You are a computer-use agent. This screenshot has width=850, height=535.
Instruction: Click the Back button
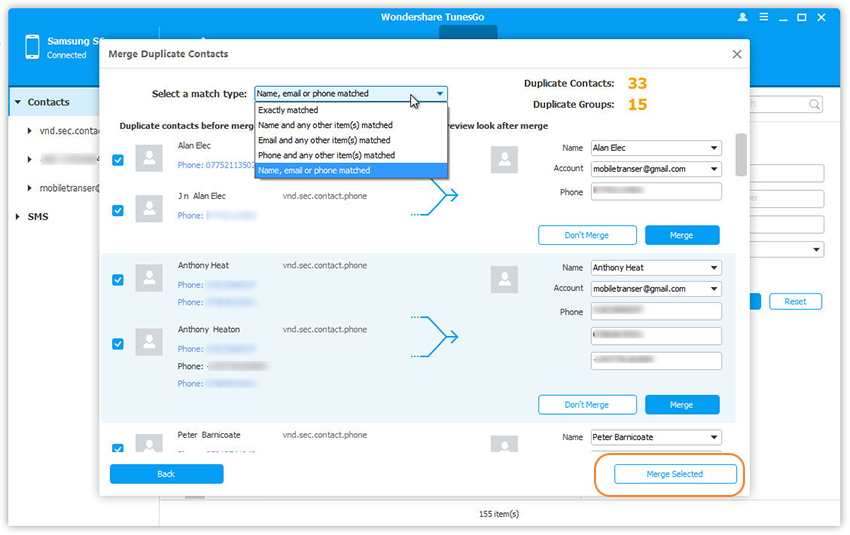tap(166, 474)
